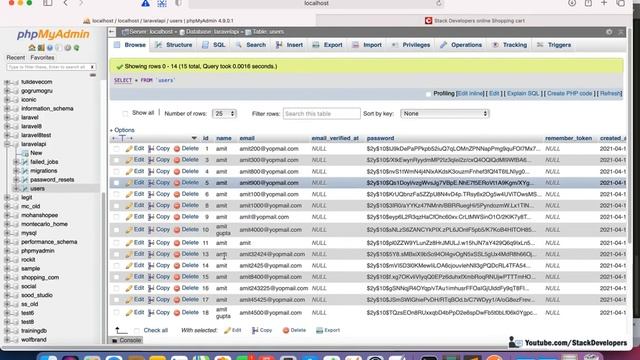Switch to the SQL tab
Image resolution: width=640 pixels, height=360 pixels.
(214, 45)
